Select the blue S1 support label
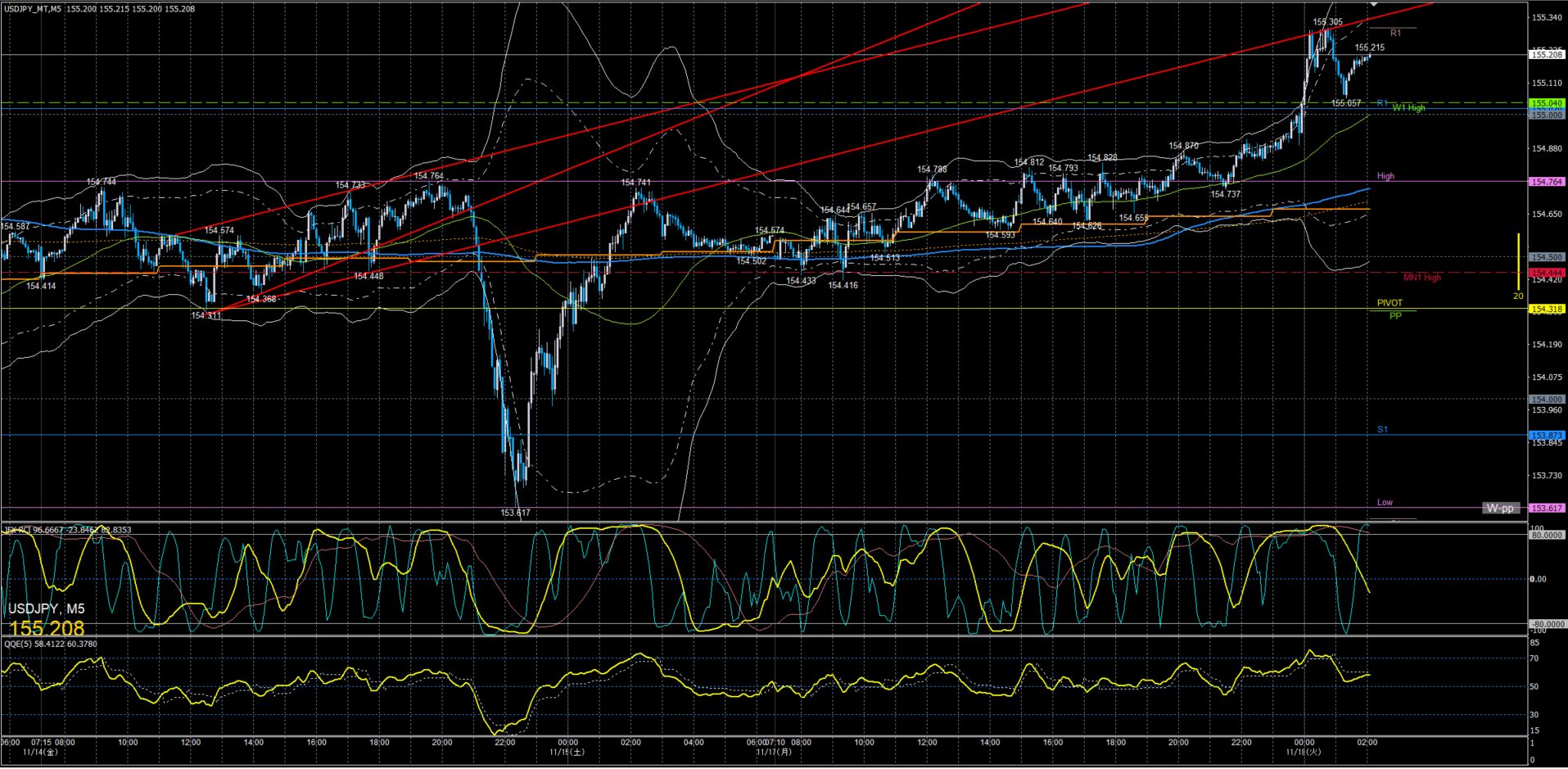 click(1382, 429)
